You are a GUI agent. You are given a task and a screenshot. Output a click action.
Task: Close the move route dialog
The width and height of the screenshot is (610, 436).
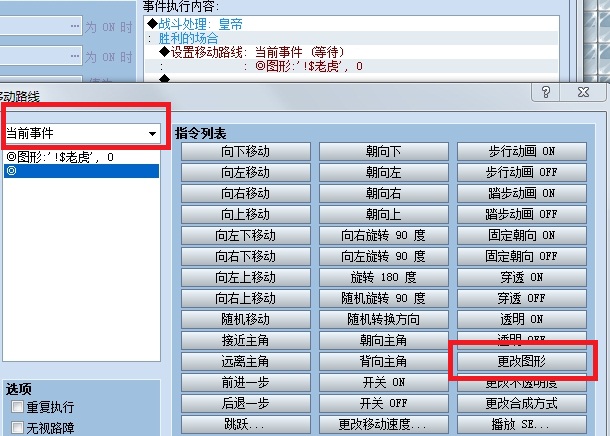[x=583, y=92]
